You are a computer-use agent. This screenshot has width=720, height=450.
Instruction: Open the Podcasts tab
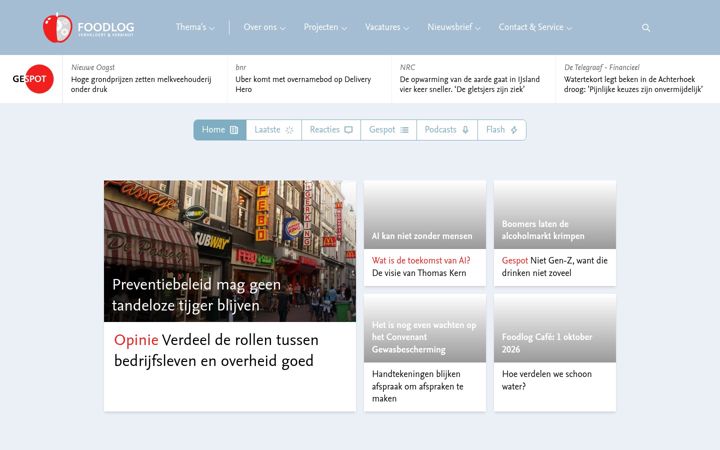pos(447,130)
